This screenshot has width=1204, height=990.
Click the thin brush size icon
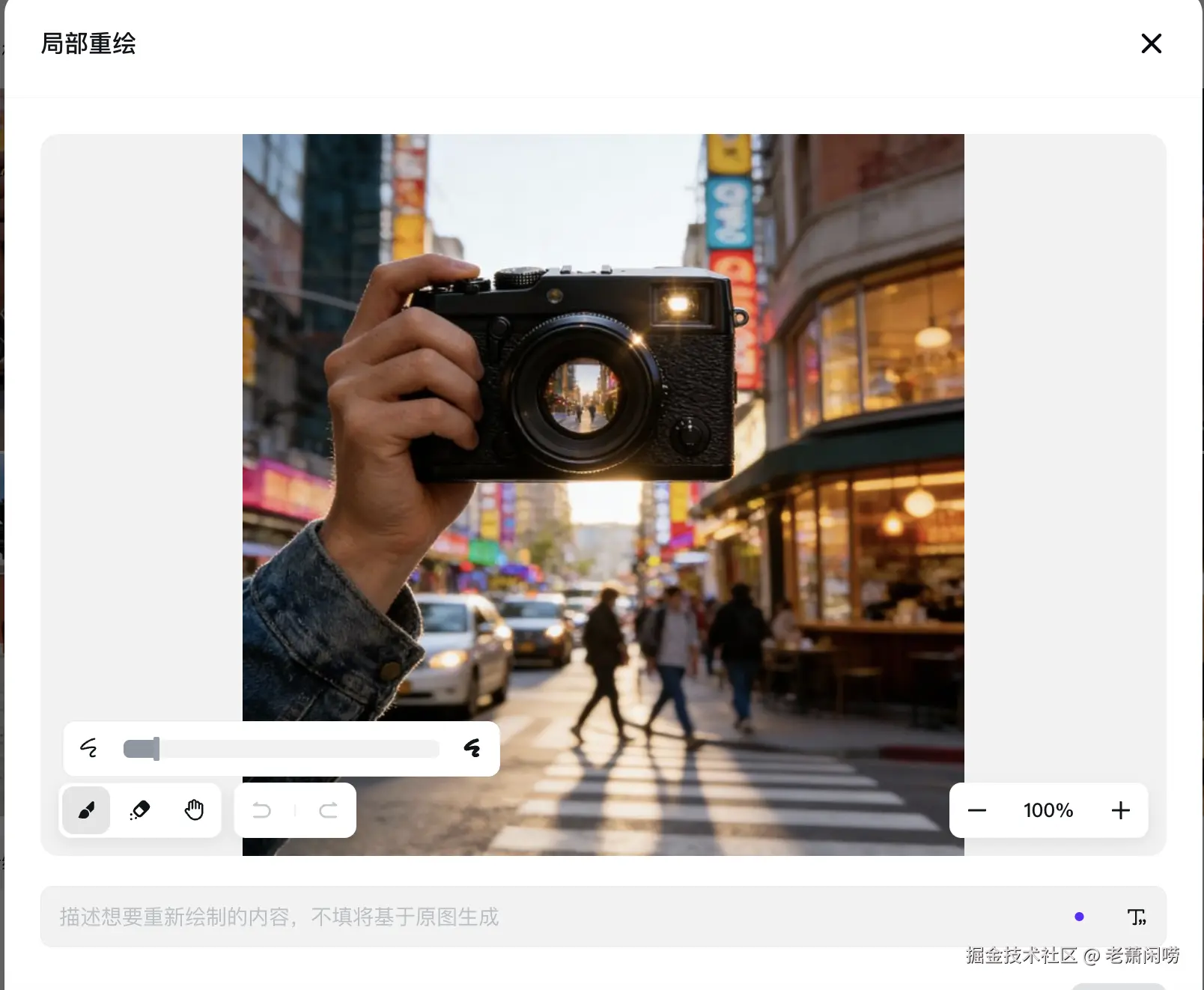pos(89,748)
